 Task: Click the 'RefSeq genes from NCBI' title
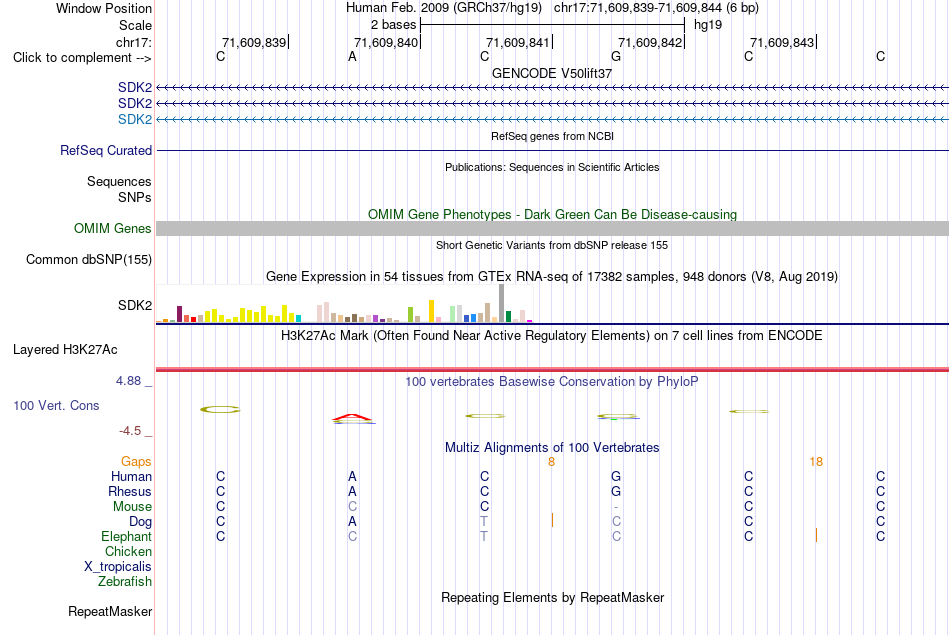[552, 136]
